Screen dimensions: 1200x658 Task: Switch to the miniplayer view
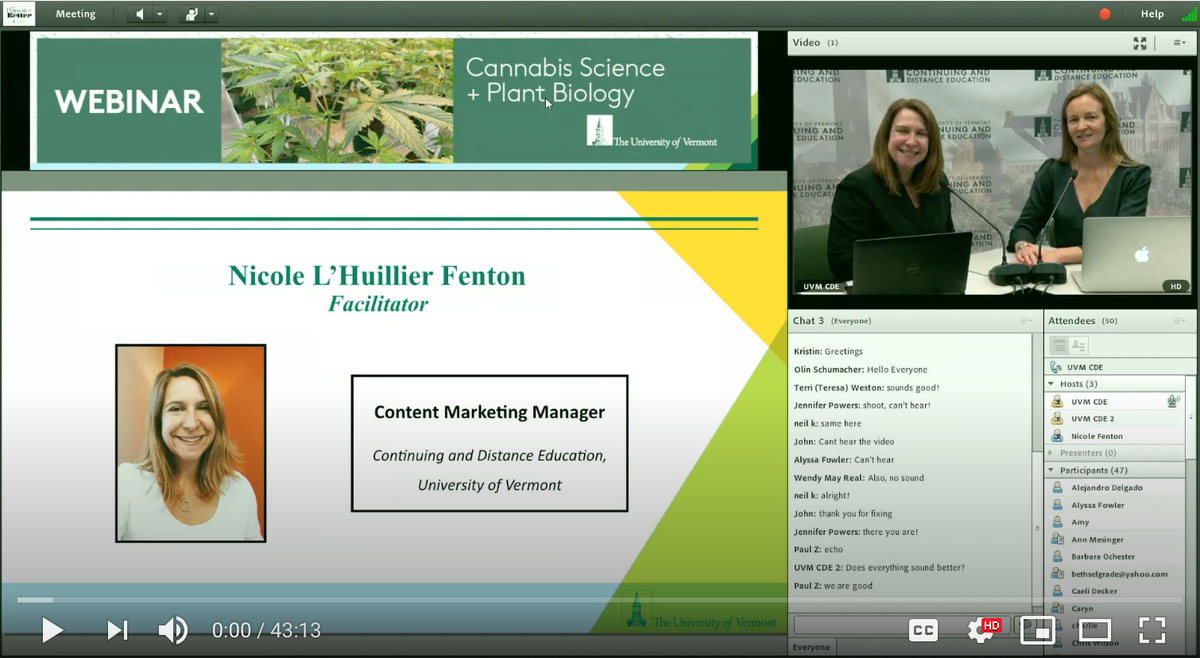click(1038, 629)
